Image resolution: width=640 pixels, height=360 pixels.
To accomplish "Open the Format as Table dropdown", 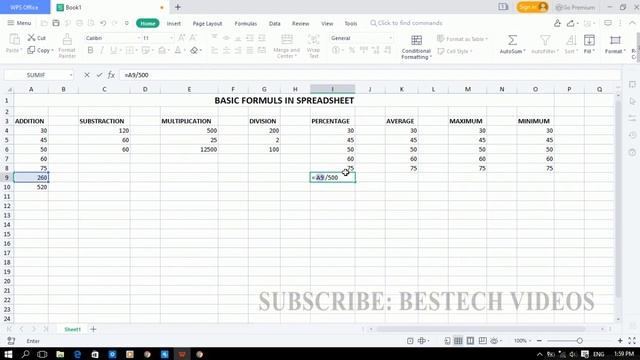I will tap(462, 39).
